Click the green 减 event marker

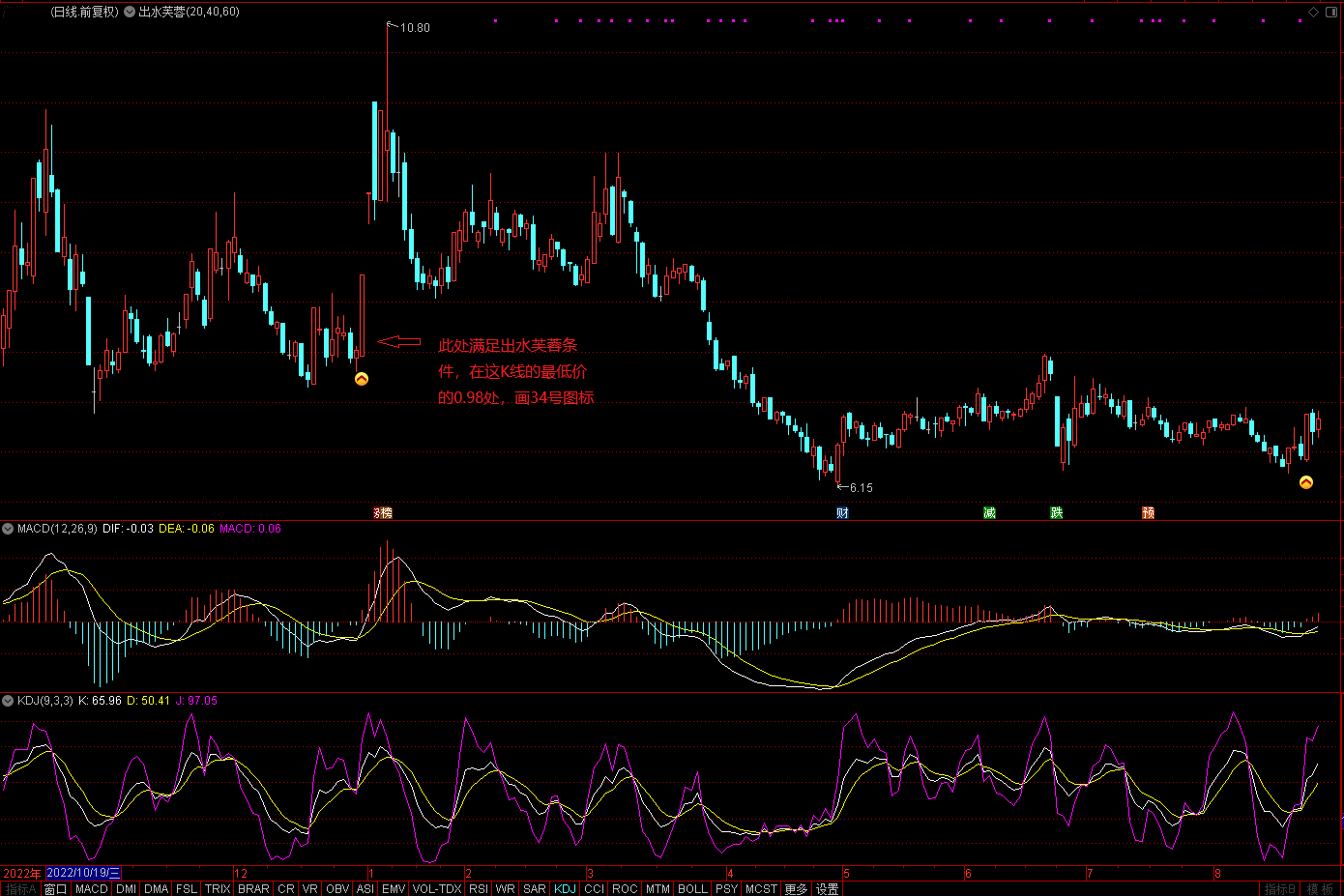click(x=989, y=512)
